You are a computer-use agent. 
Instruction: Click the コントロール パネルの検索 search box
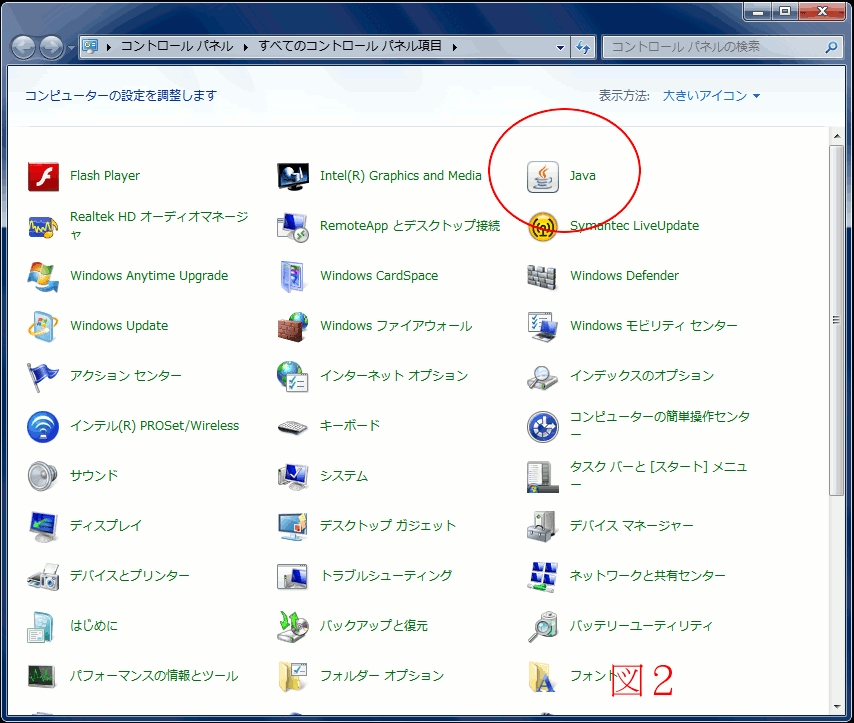click(x=715, y=47)
